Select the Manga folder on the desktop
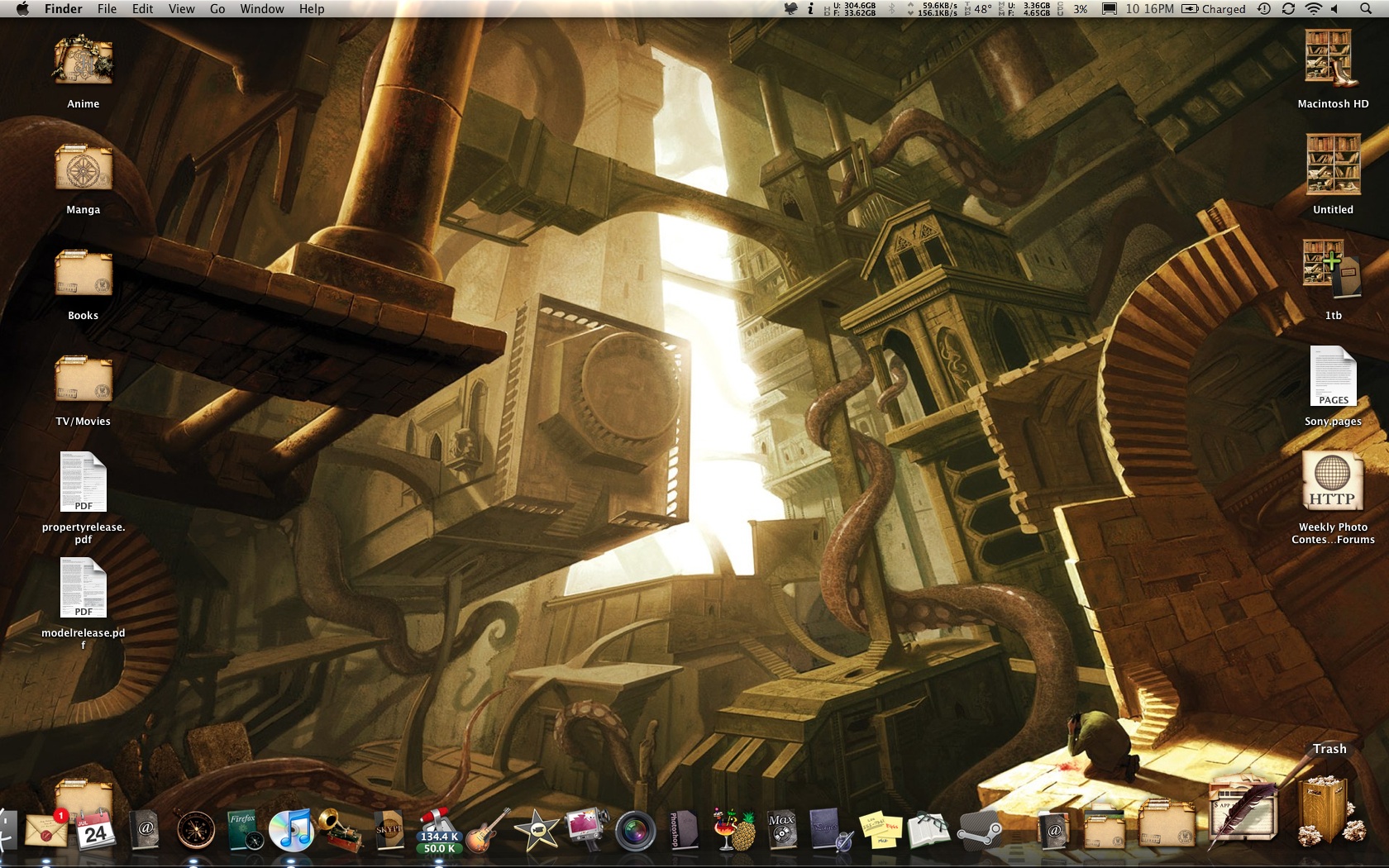This screenshot has width=1389, height=868. (83, 168)
